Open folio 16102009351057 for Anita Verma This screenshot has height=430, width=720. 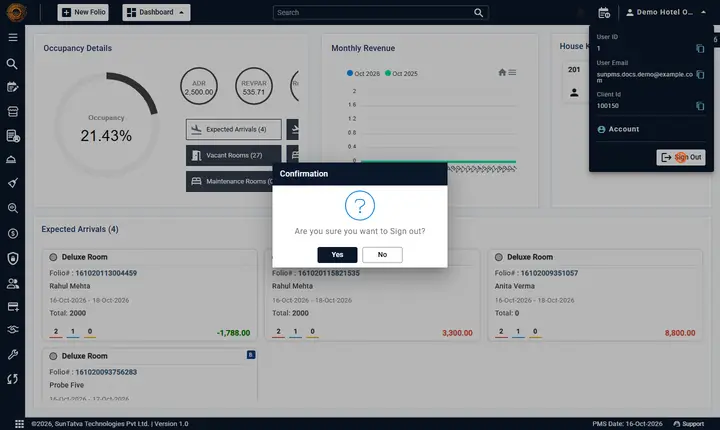point(595,295)
